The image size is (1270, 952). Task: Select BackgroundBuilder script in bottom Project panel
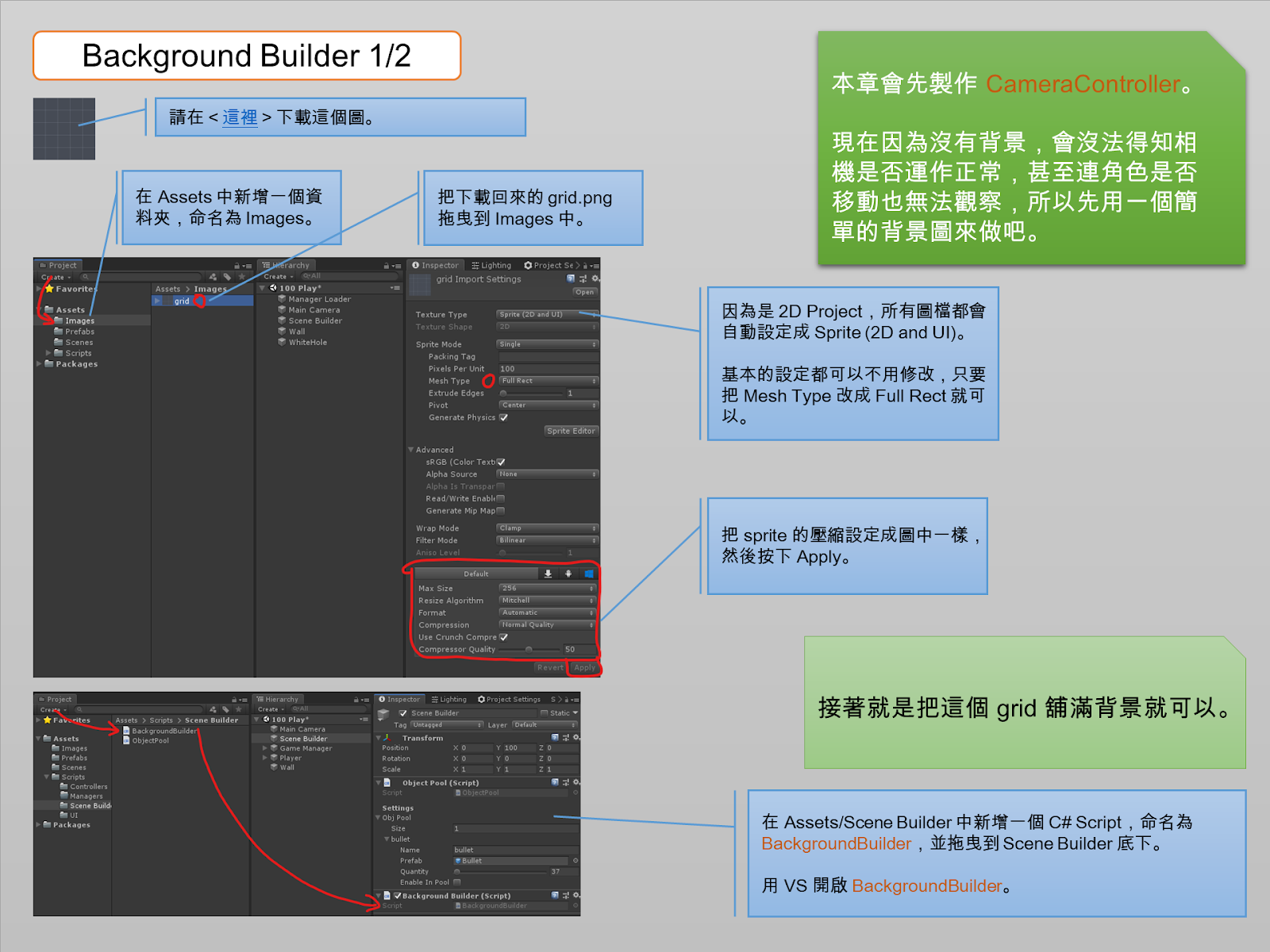[160, 731]
